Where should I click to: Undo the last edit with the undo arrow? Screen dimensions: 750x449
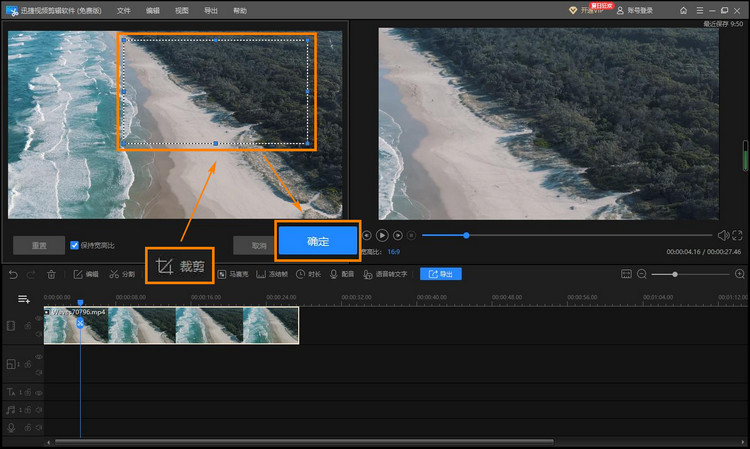[13, 274]
